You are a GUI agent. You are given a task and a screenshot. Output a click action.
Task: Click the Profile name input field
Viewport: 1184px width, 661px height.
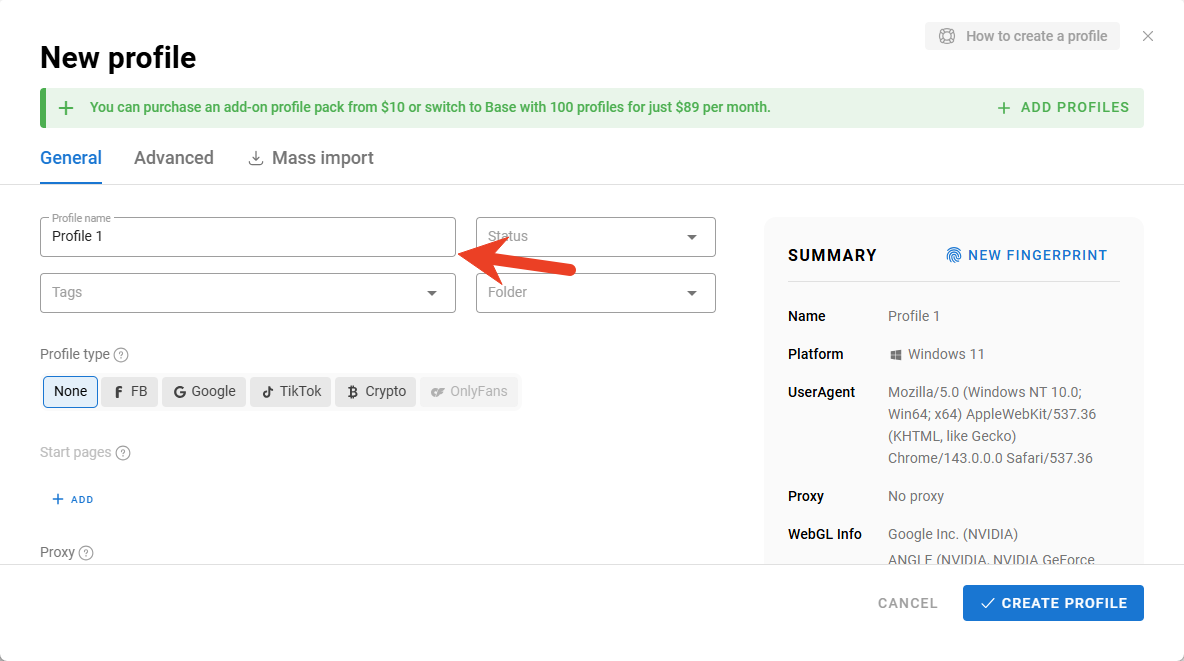click(247, 237)
